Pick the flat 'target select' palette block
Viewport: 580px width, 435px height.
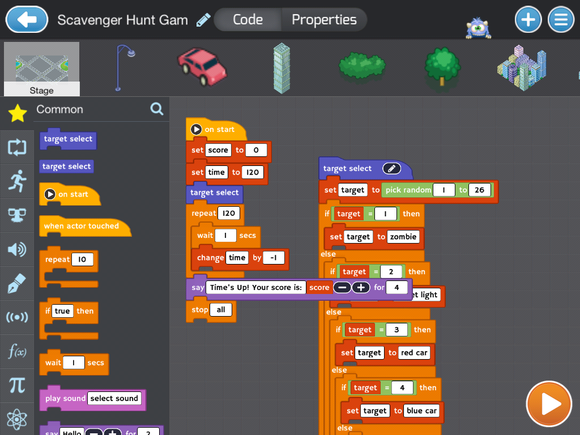(x=67, y=166)
